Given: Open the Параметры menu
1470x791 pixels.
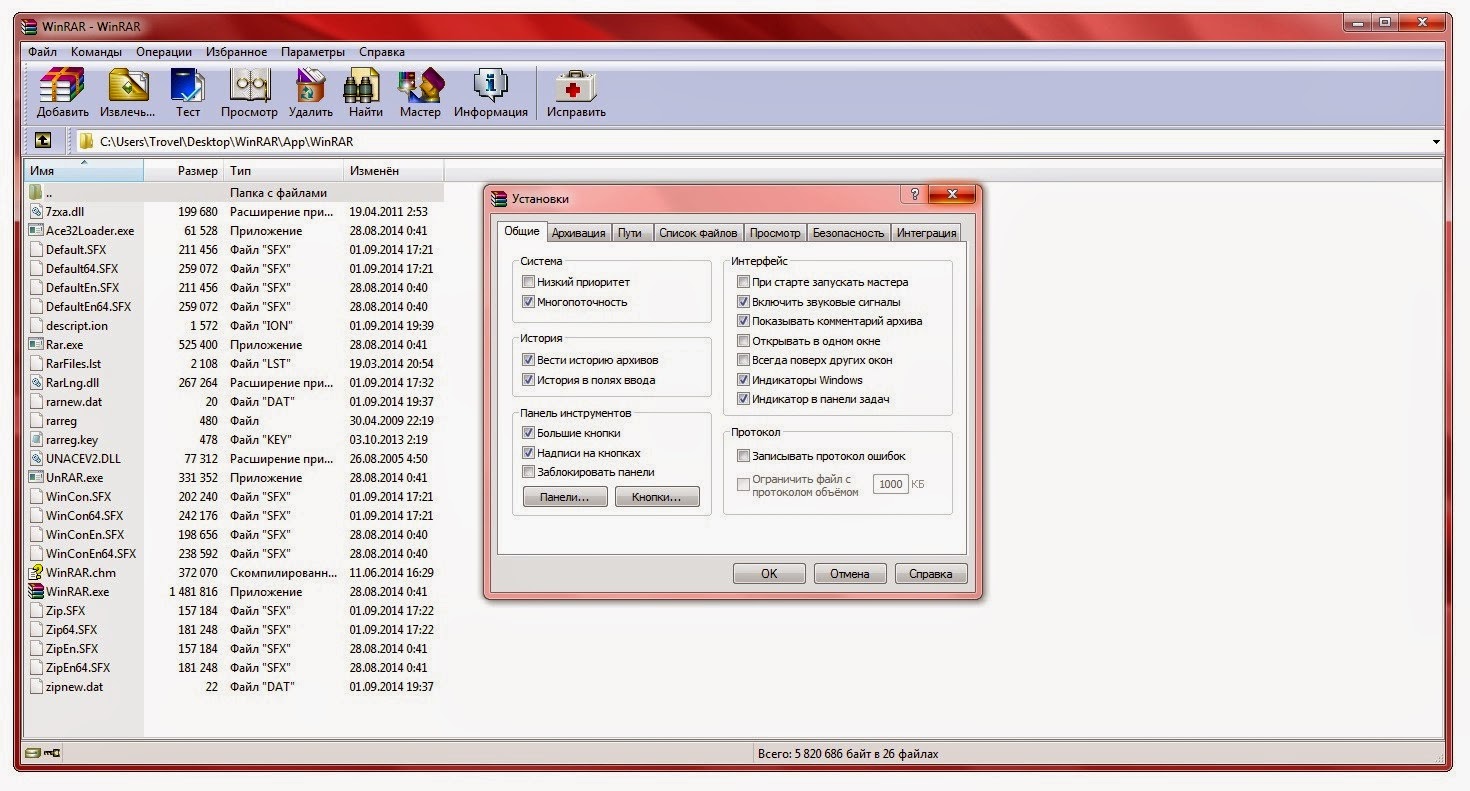Looking at the screenshot, I should click(x=313, y=51).
